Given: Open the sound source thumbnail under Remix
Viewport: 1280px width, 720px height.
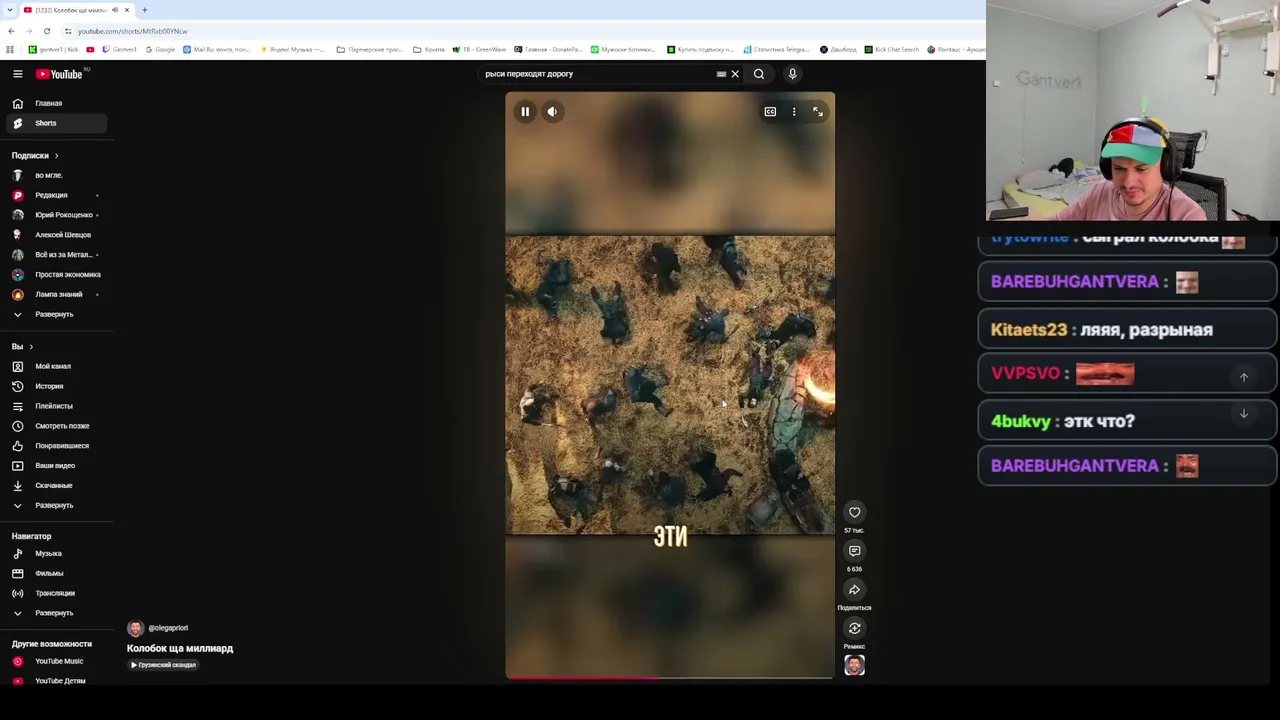Looking at the screenshot, I should coord(854,665).
